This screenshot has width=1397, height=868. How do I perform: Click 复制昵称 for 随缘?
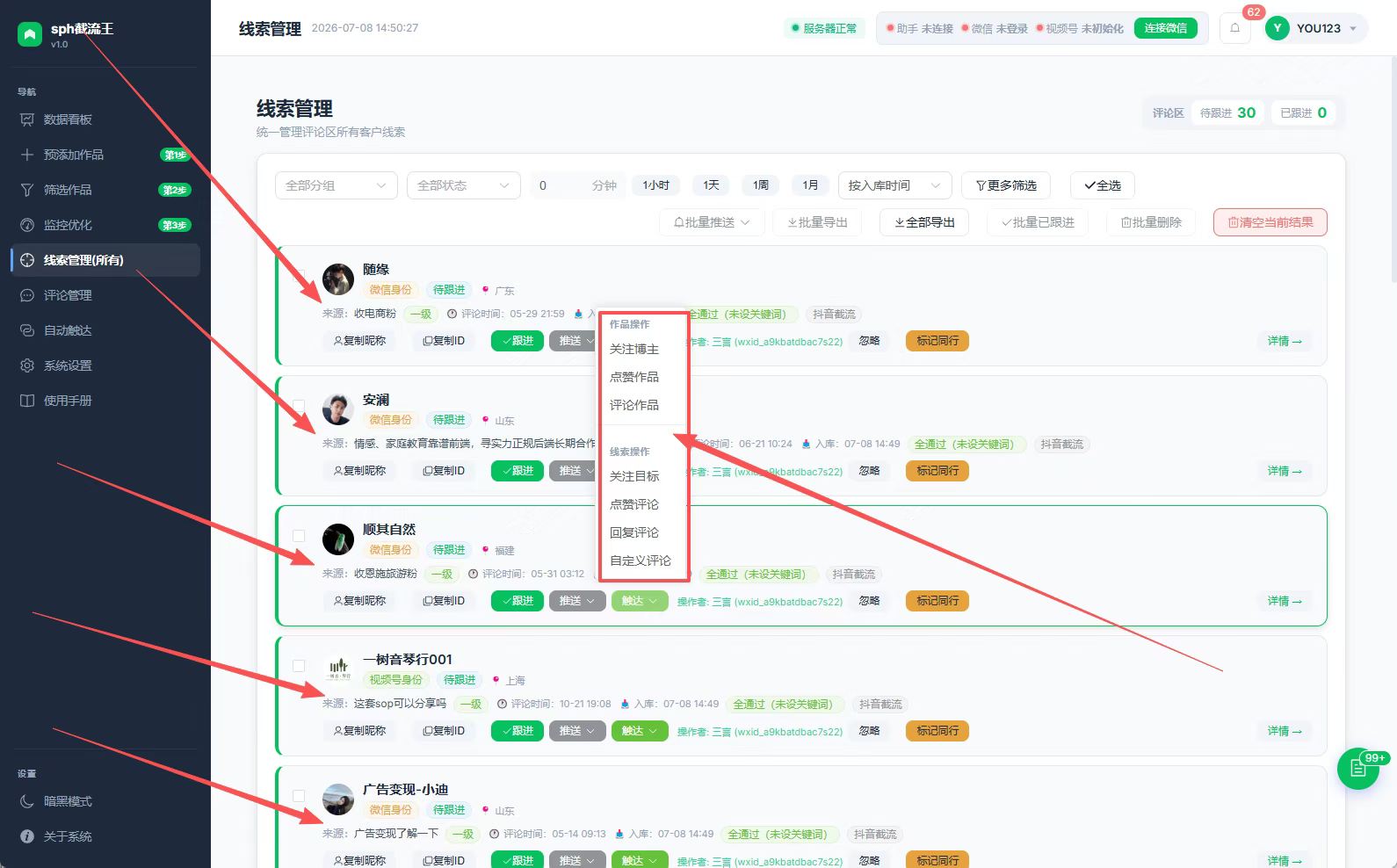coord(359,341)
